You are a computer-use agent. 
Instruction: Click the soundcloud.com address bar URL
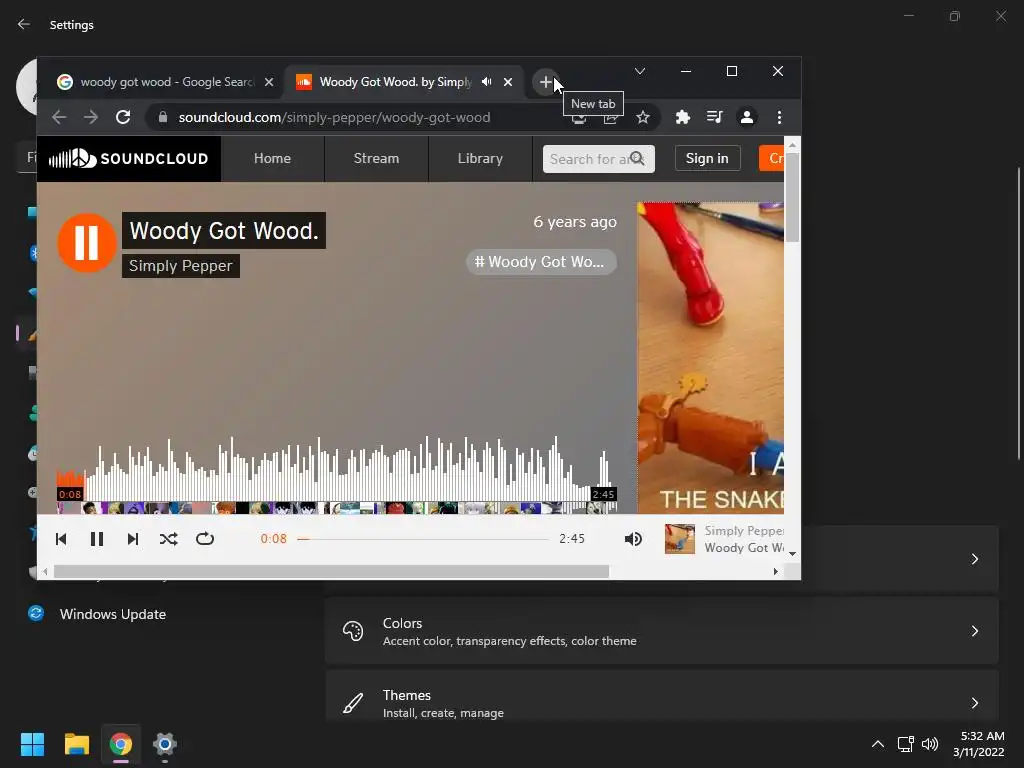point(334,118)
